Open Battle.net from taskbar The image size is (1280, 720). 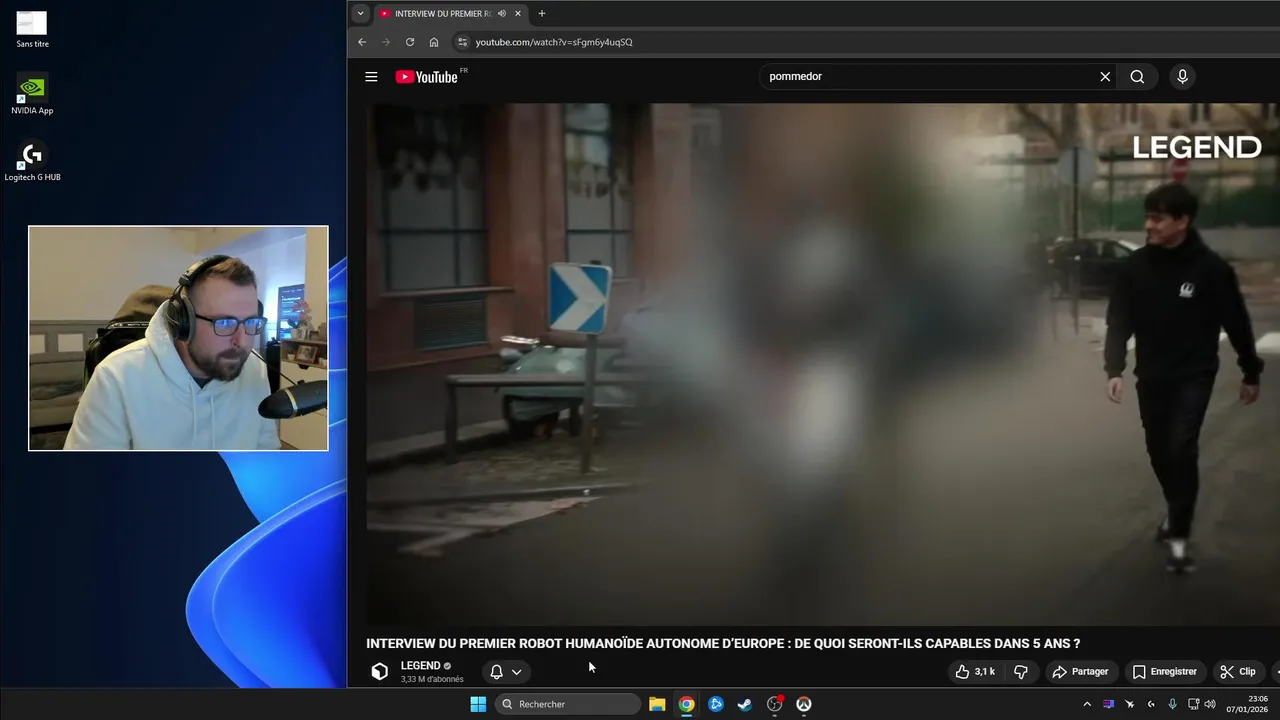tap(716, 704)
